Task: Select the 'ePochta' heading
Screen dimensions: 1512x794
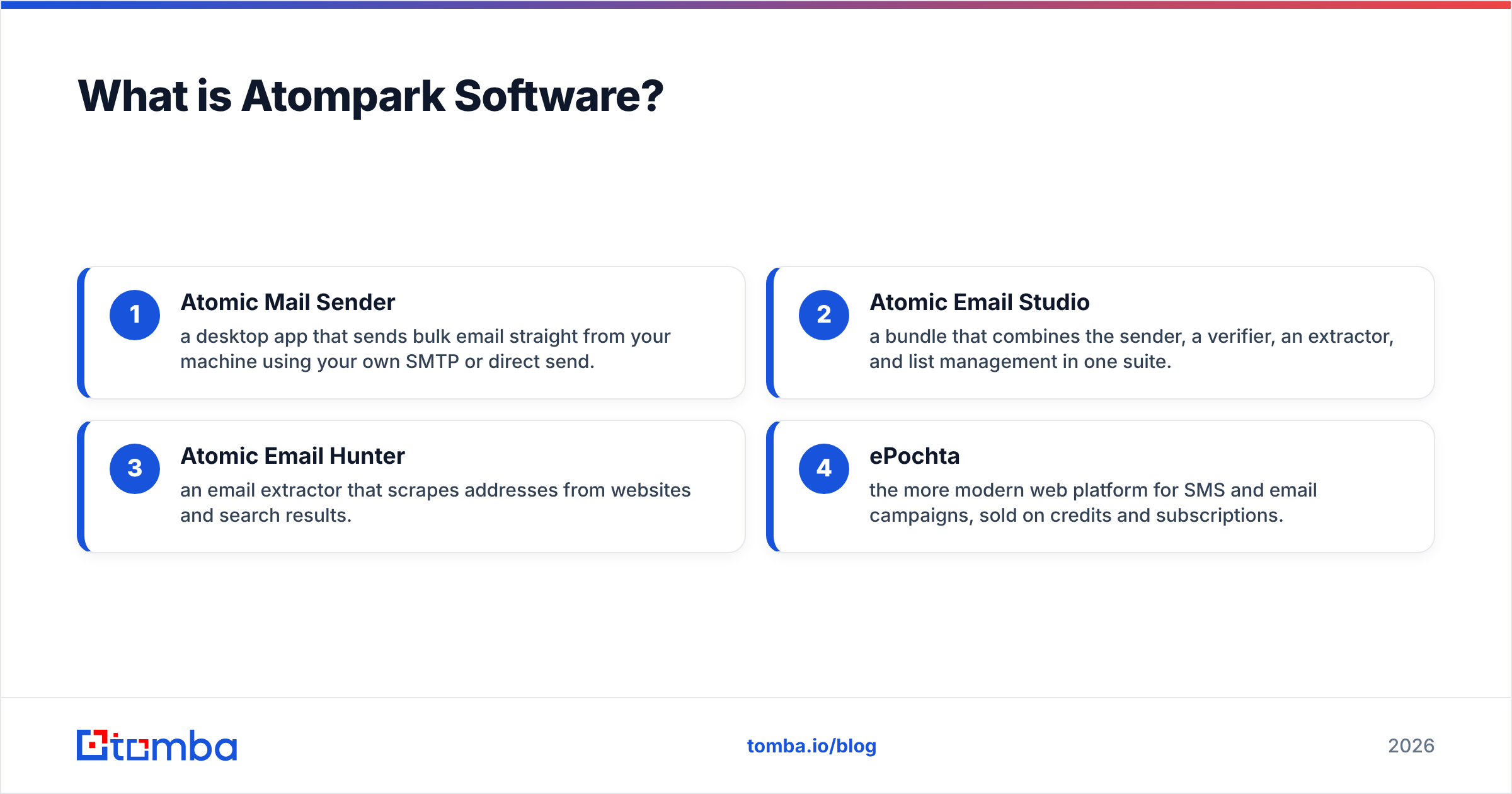Action: [x=915, y=456]
